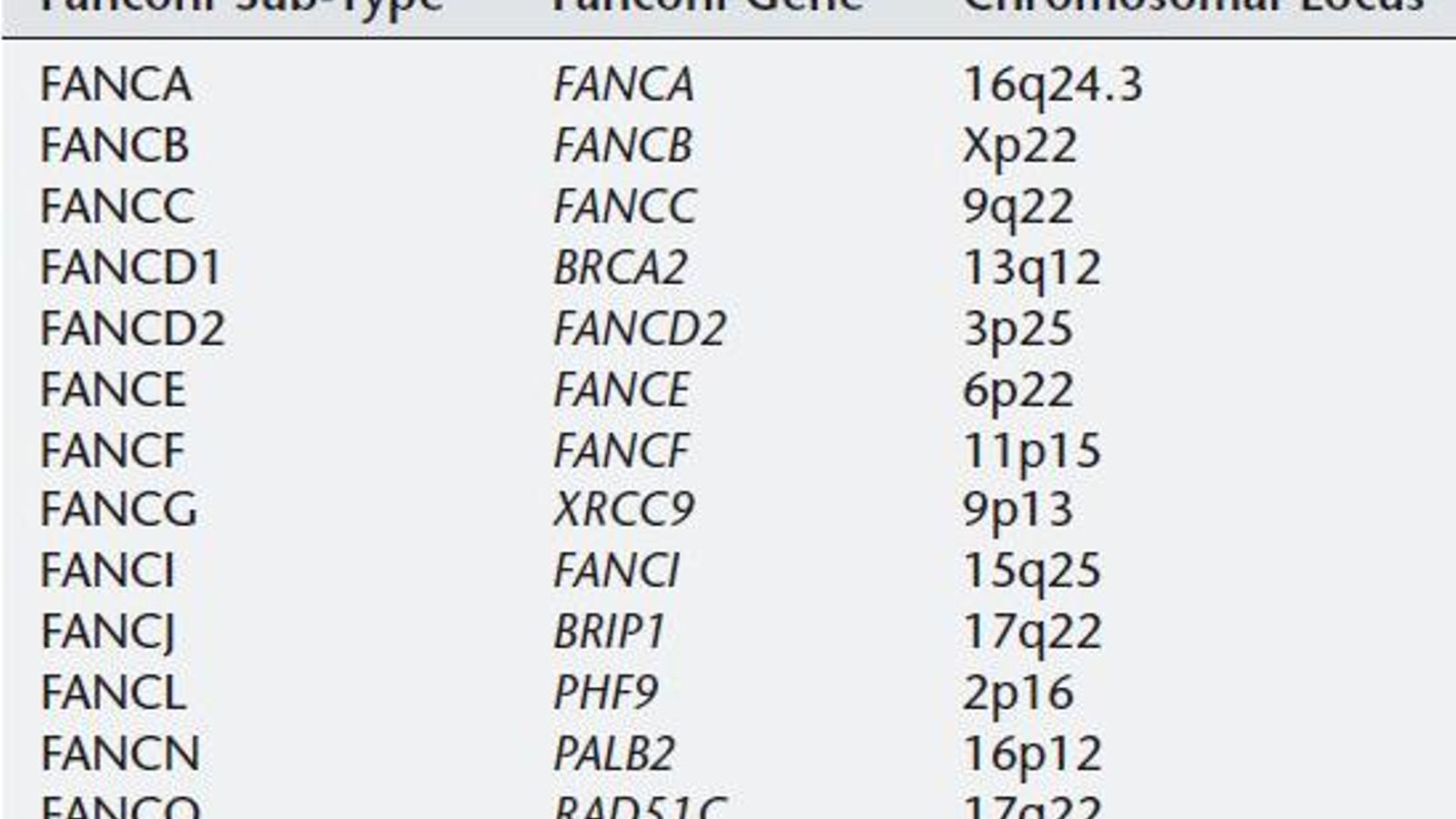Select the 15q25 locus entry

(1032, 571)
